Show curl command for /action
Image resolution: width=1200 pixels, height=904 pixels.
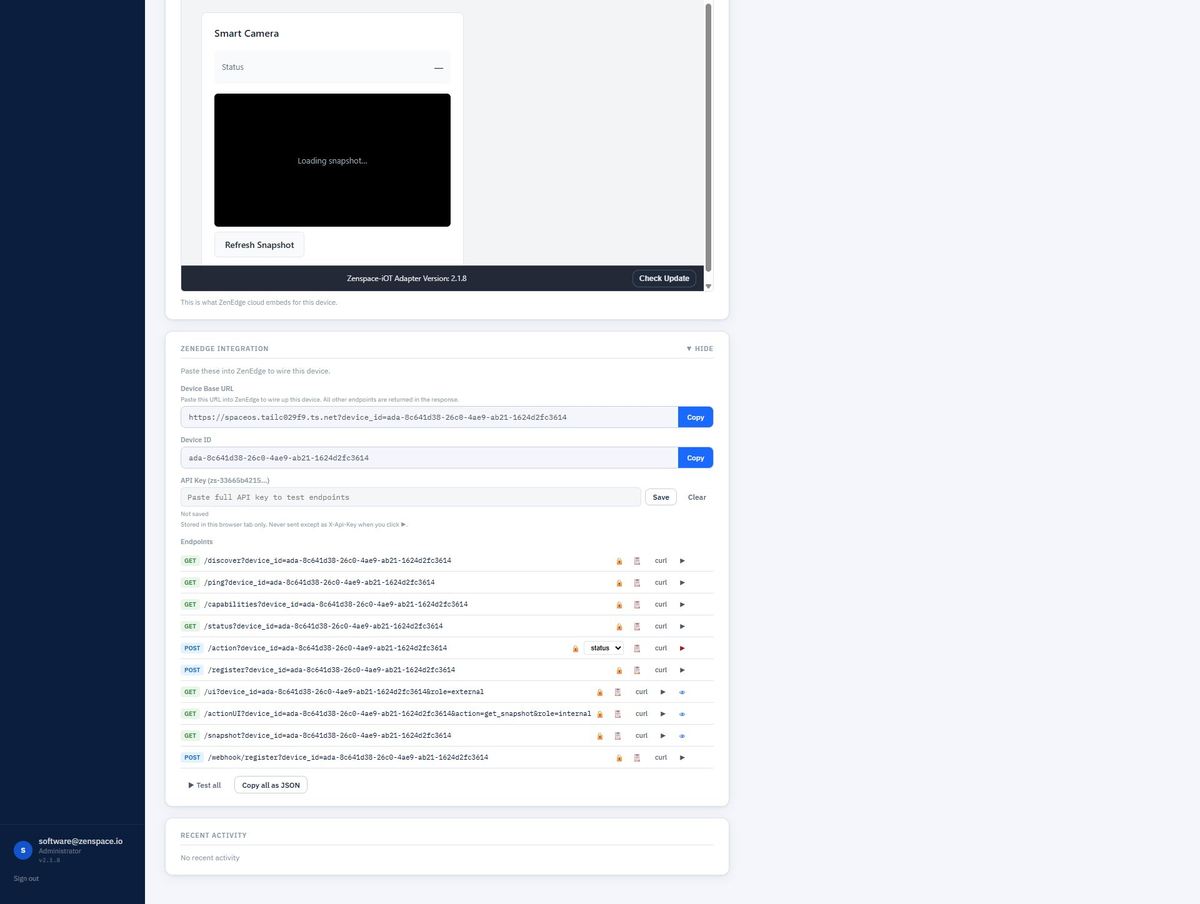pos(661,648)
